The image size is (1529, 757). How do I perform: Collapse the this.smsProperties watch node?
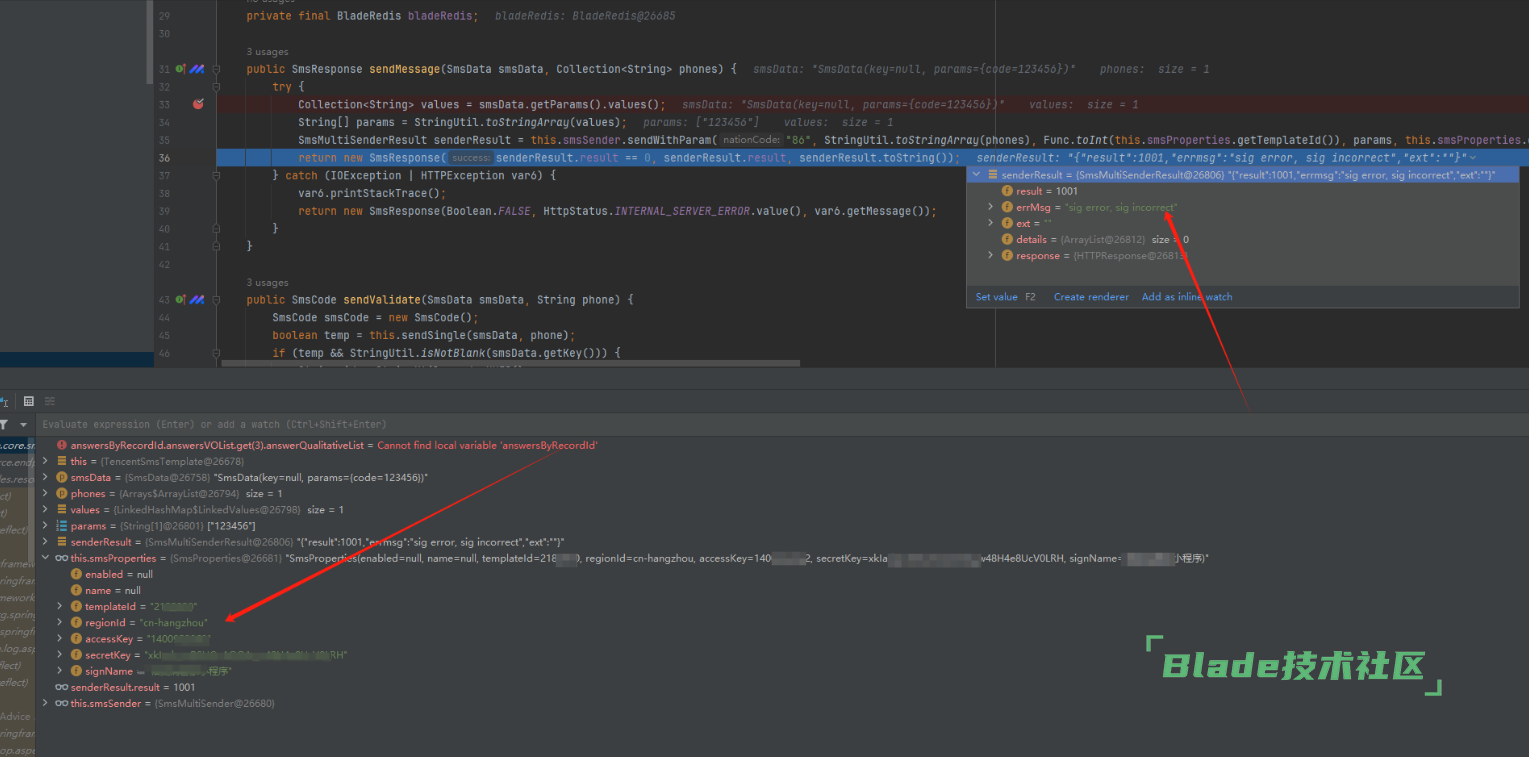click(x=46, y=558)
